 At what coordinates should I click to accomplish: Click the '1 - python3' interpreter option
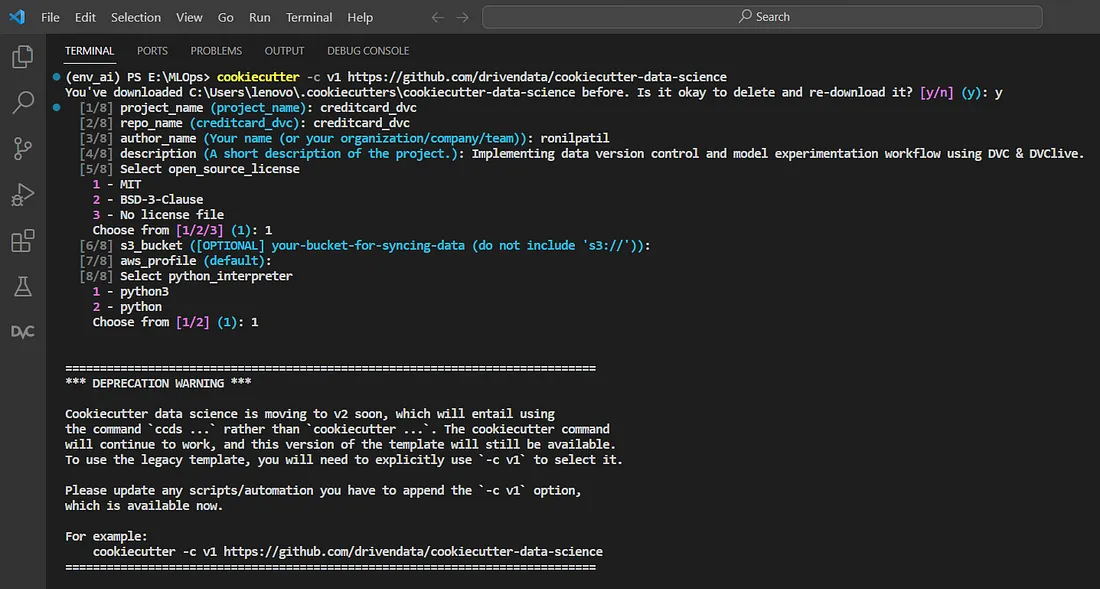131,292
